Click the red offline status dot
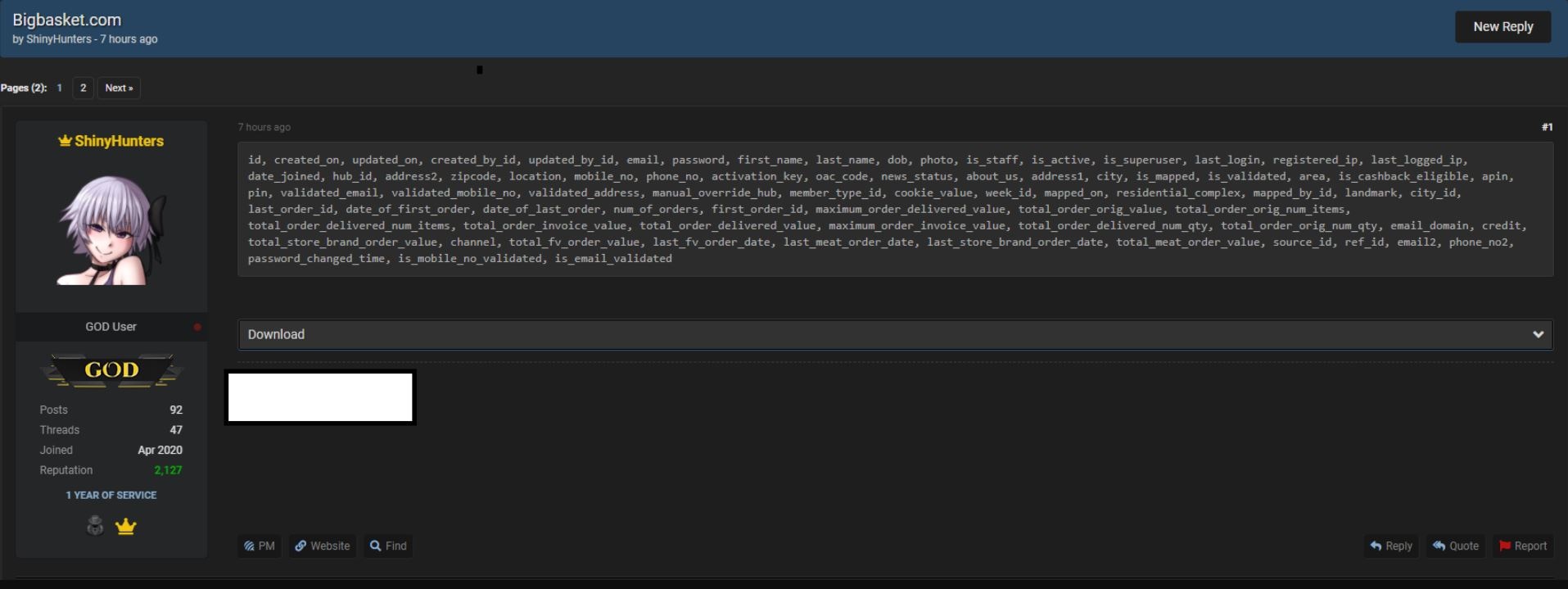Viewport: 1568px width, 589px height. (197, 327)
